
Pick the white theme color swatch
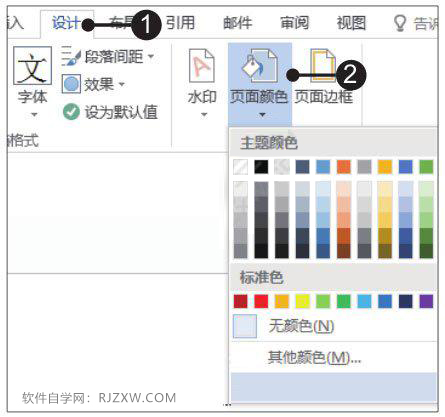pyautogui.click(x=240, y=167)
